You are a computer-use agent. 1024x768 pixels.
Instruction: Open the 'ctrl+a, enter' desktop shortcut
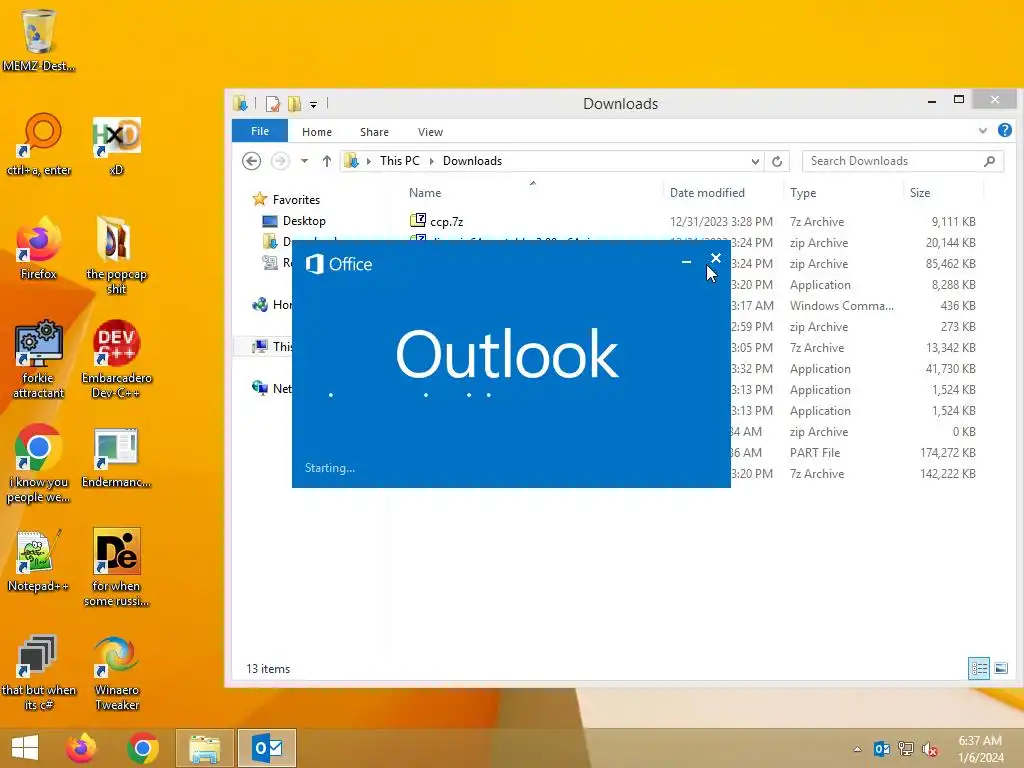39,144
